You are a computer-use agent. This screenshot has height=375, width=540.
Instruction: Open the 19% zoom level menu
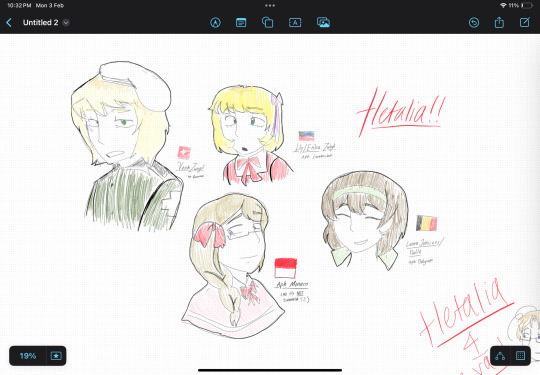coord(28,356)
